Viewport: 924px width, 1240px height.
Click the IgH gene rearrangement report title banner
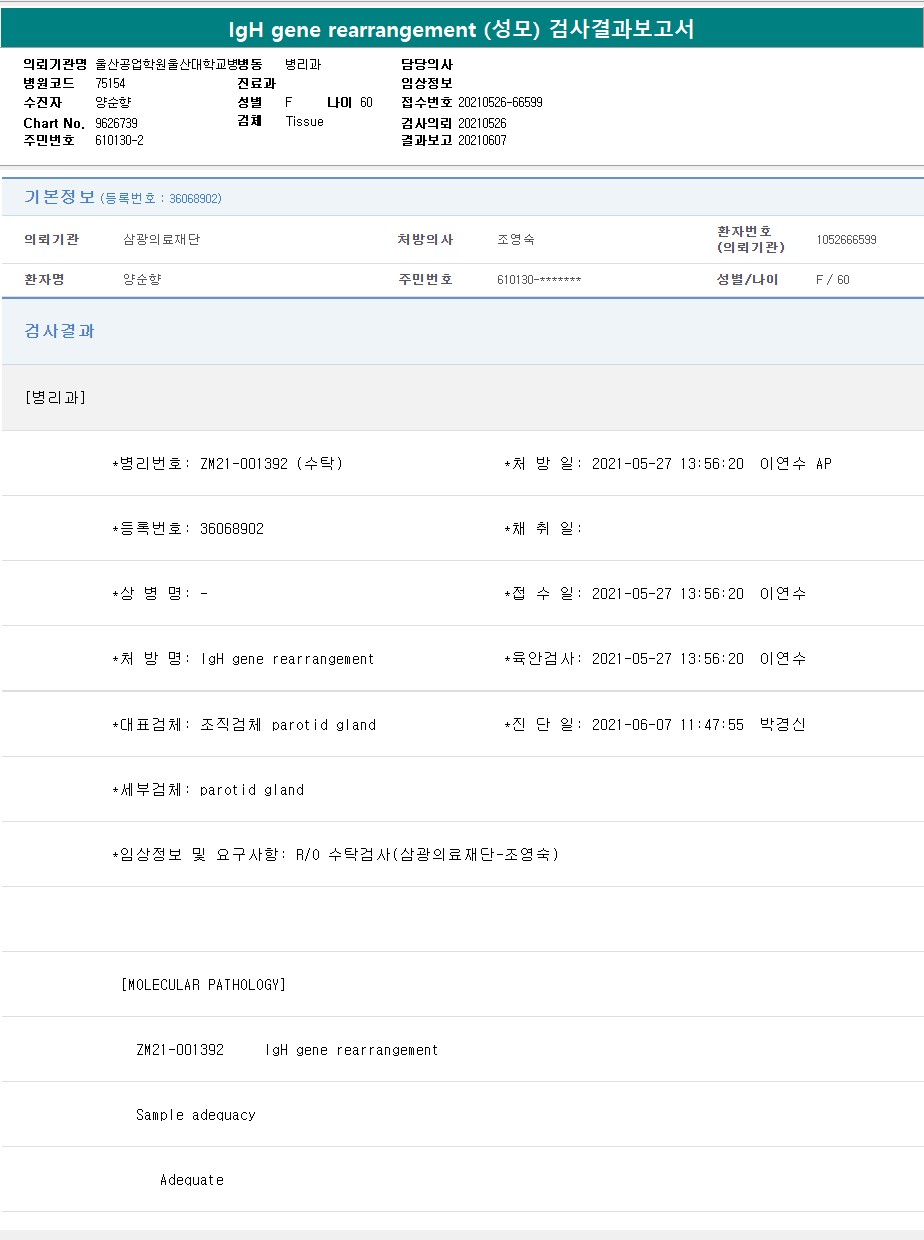461,30
